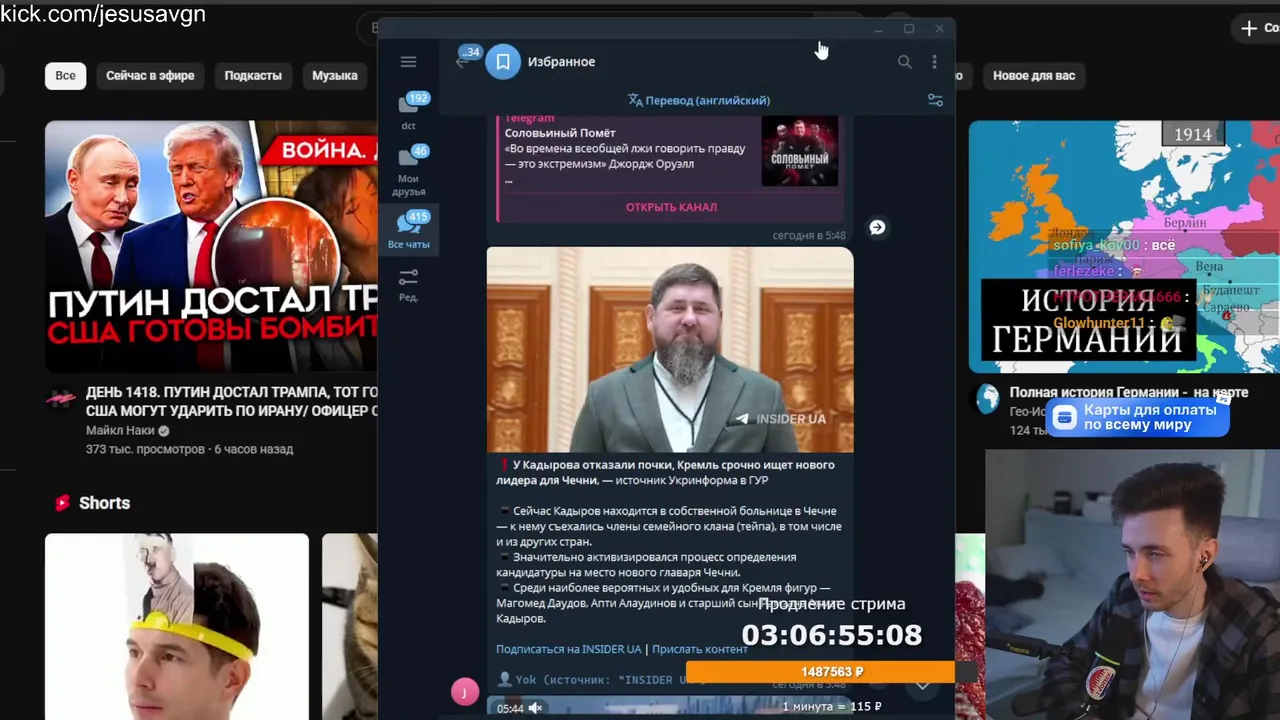The height and width of the screenshot is (720, 1280).
Task: Follow the Подписаться на INSIDER UA link
Action: tap(568, 649)
